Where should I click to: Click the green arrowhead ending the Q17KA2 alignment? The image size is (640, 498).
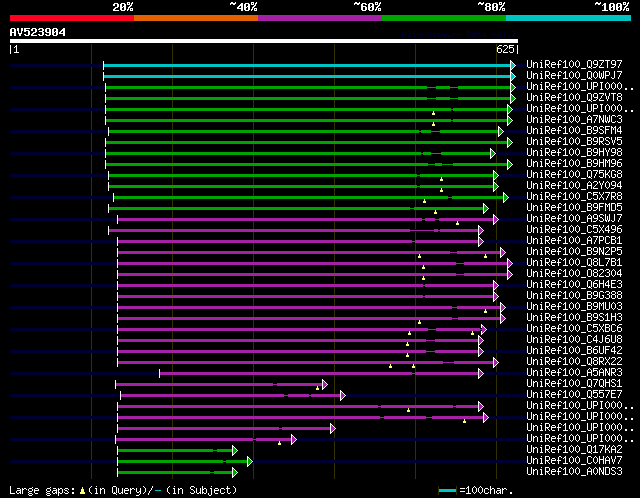tap(235, 451)
